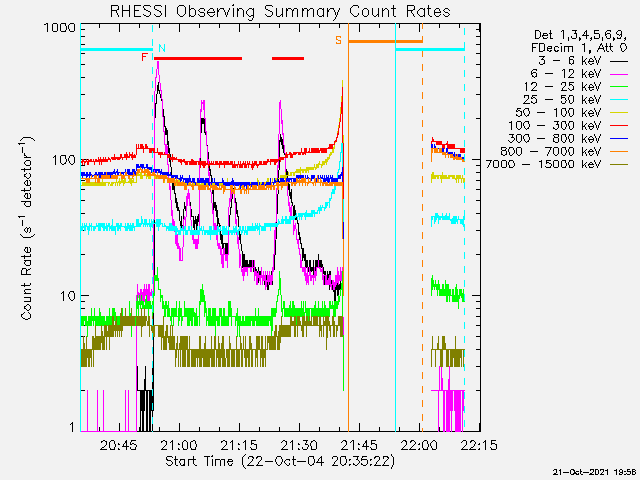This screenshot has width=640, height=480.
Task: Click the '25 - 50 keV' legend label
Action: click(x=562, y=100)
